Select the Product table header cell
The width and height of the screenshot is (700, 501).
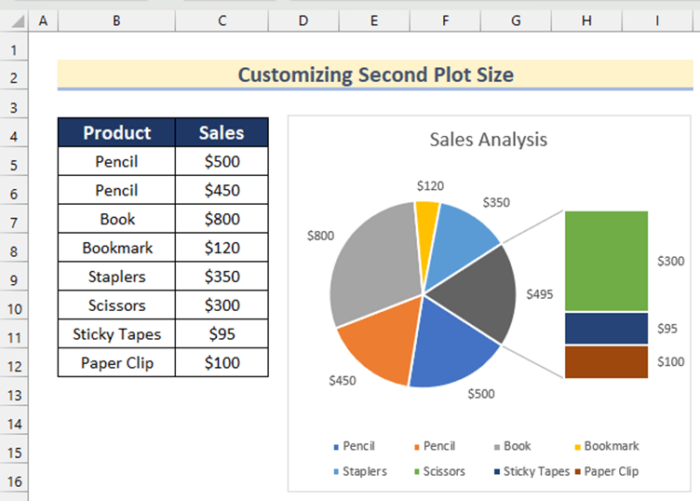click(117, 133)
